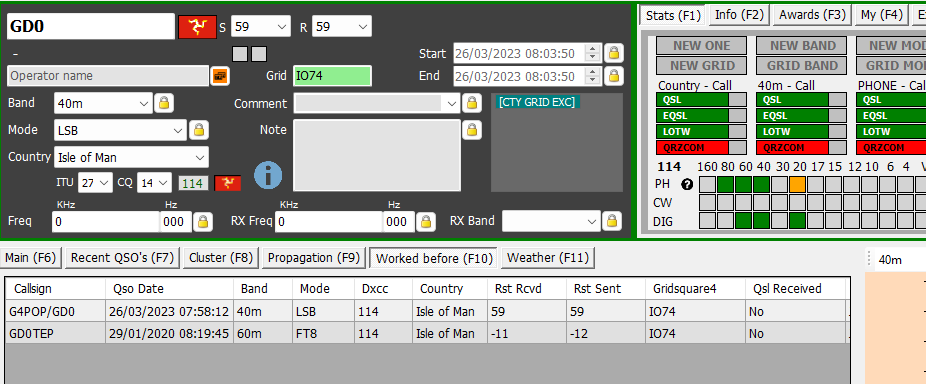This screenshot has width=926, height=384.
Task: Click the green DIG 60m band square
Action: (x=744, y=221)
